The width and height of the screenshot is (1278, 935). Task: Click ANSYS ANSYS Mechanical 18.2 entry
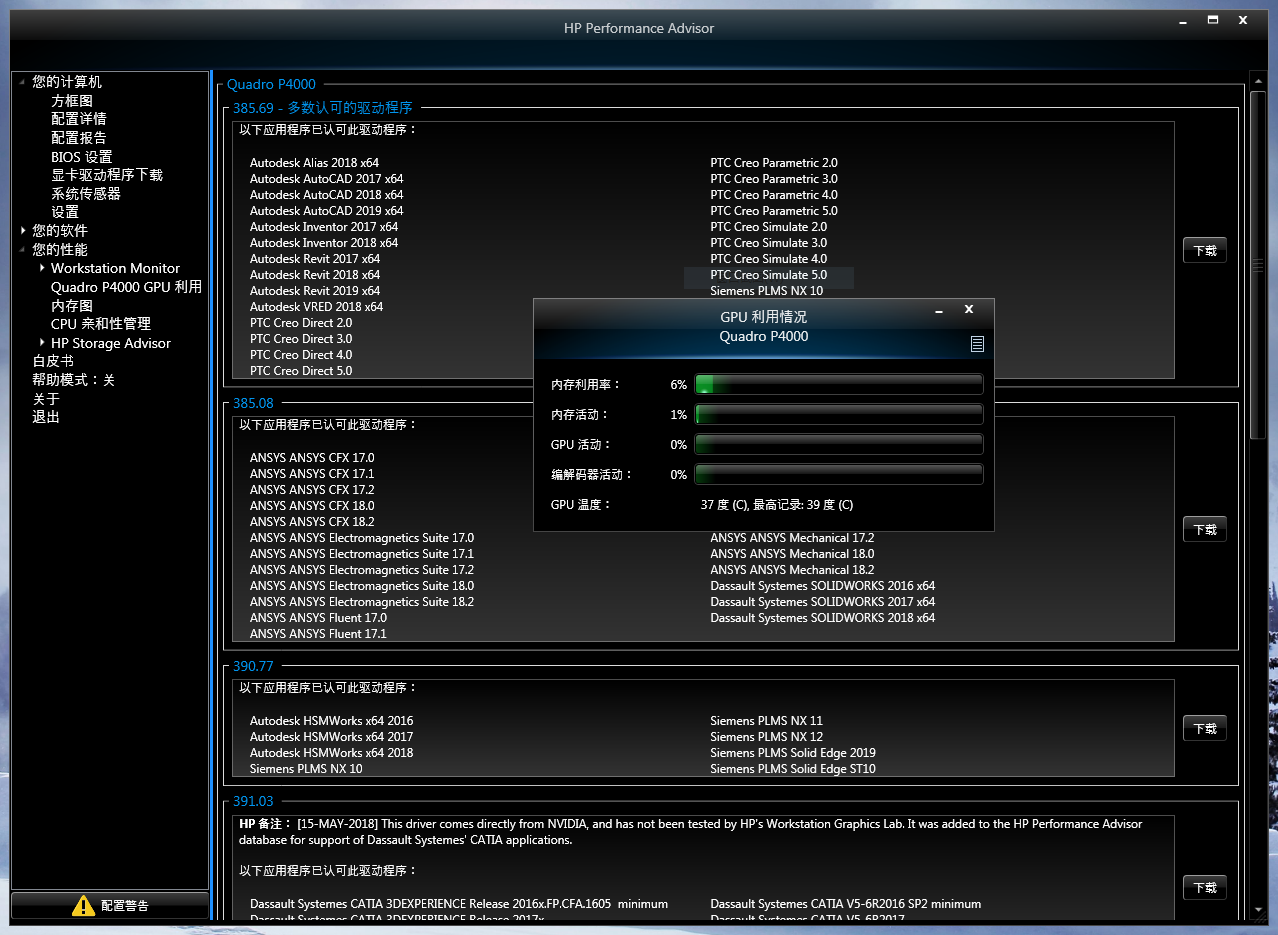792,570
